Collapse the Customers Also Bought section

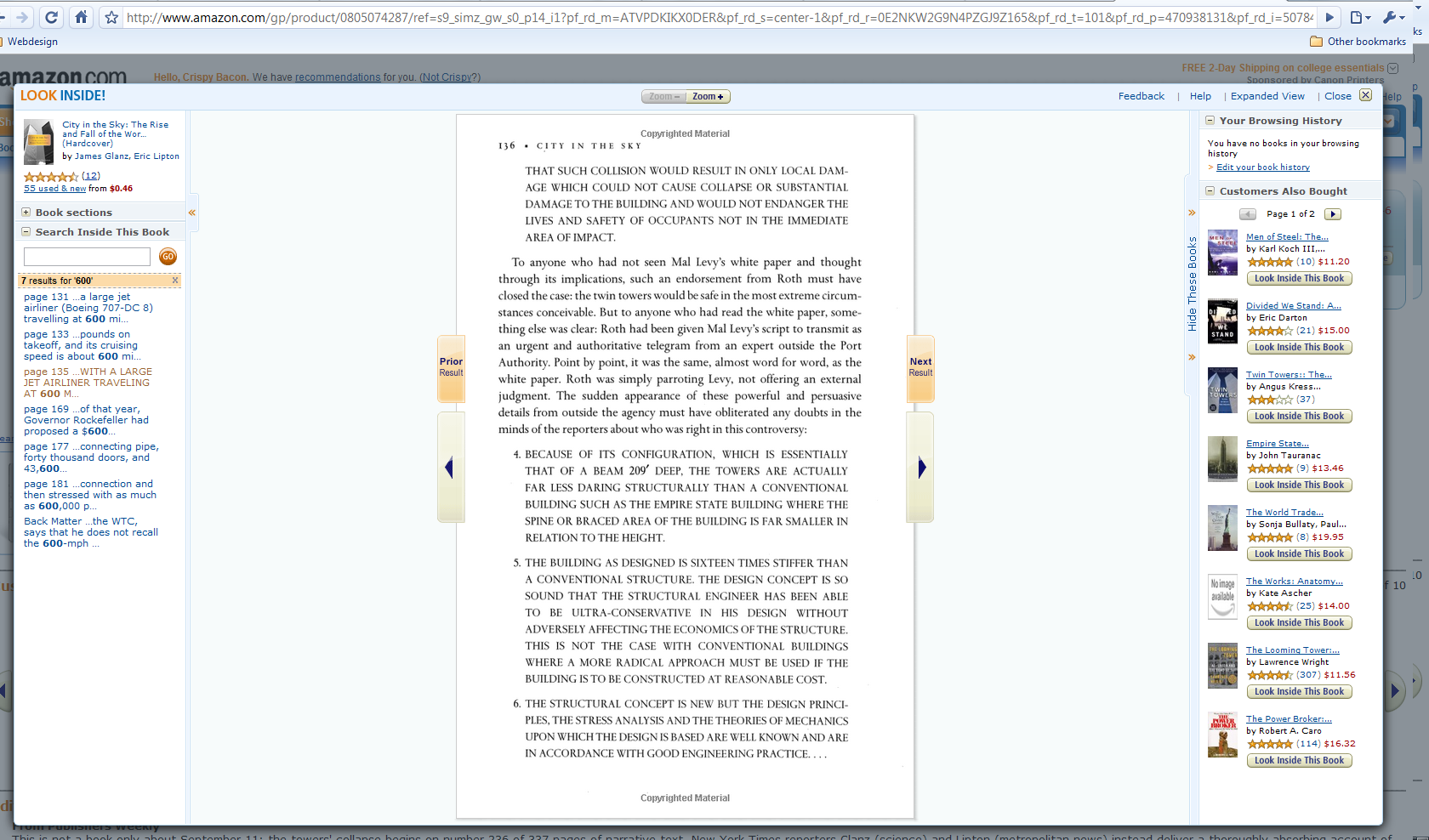click(x=1210, y=191)
